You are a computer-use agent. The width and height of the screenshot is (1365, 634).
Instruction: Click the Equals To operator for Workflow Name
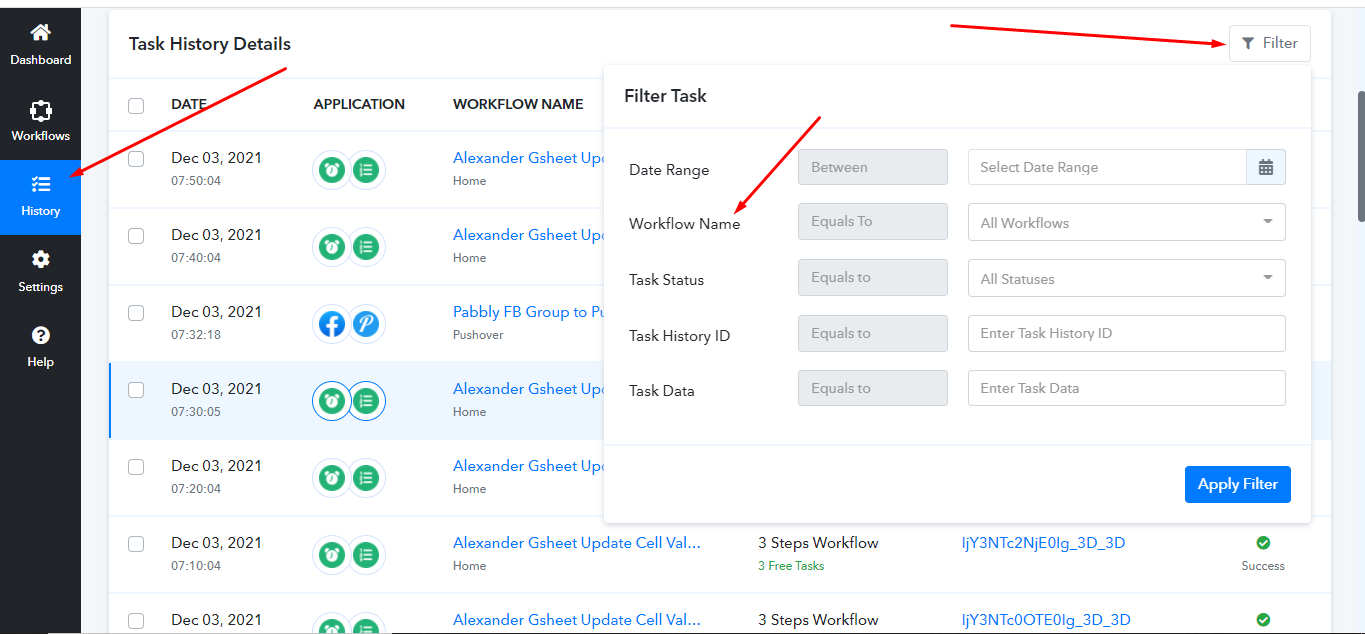click(872, 222)
